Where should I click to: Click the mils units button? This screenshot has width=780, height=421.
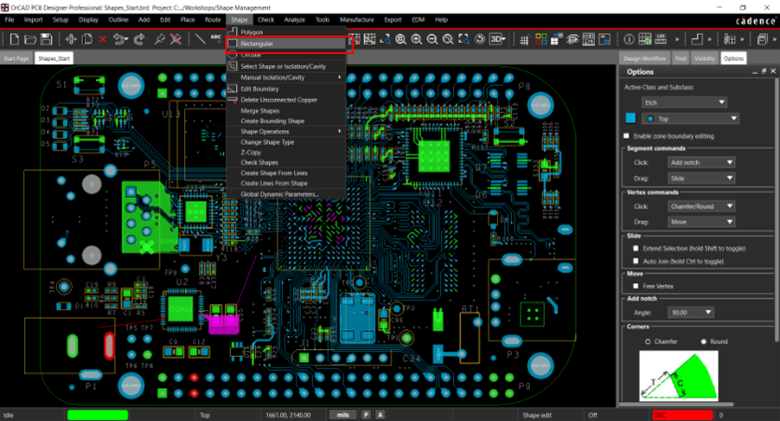click(343, 415)
